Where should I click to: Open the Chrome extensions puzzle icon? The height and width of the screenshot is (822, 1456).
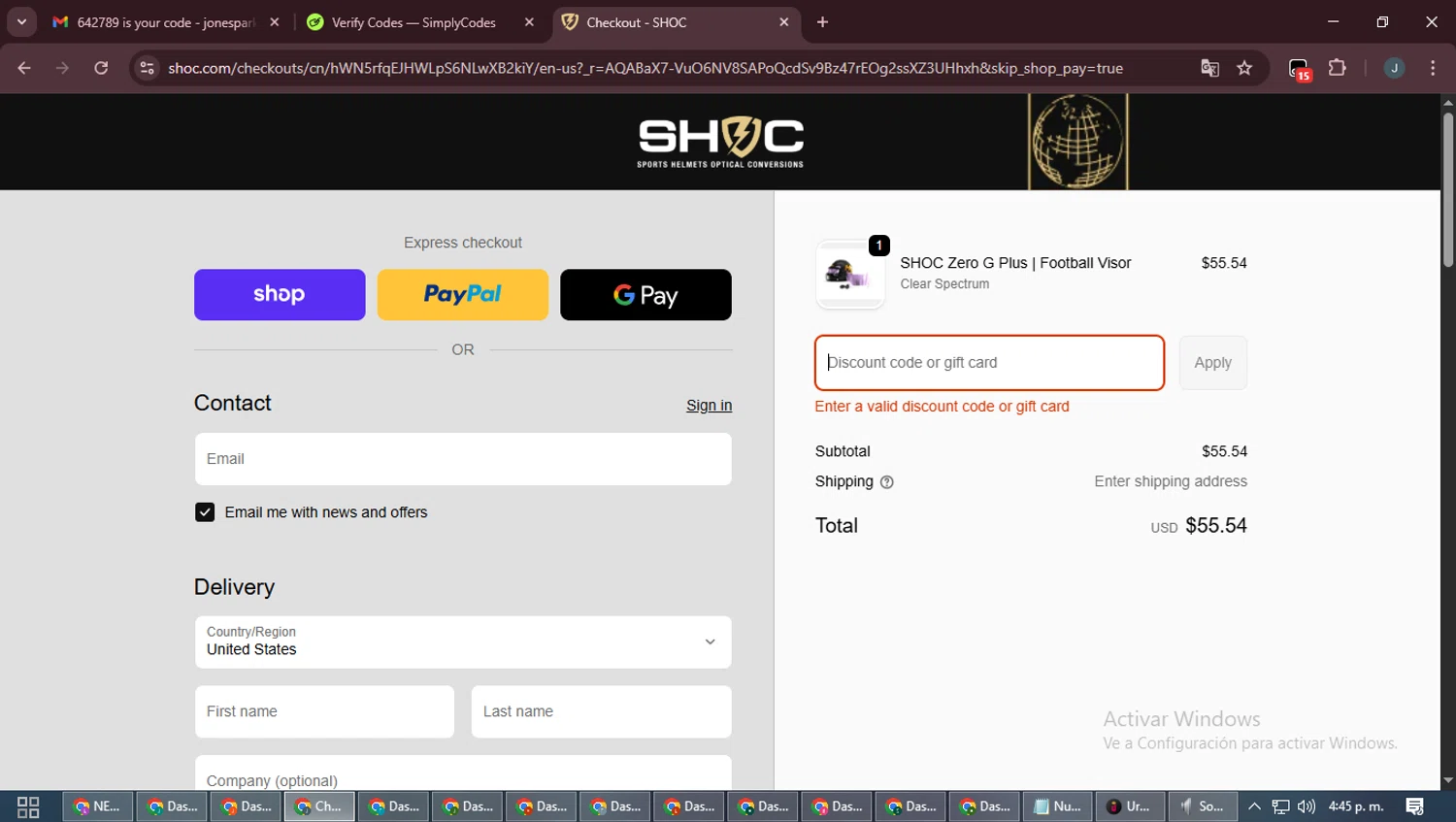point(1338,68)
